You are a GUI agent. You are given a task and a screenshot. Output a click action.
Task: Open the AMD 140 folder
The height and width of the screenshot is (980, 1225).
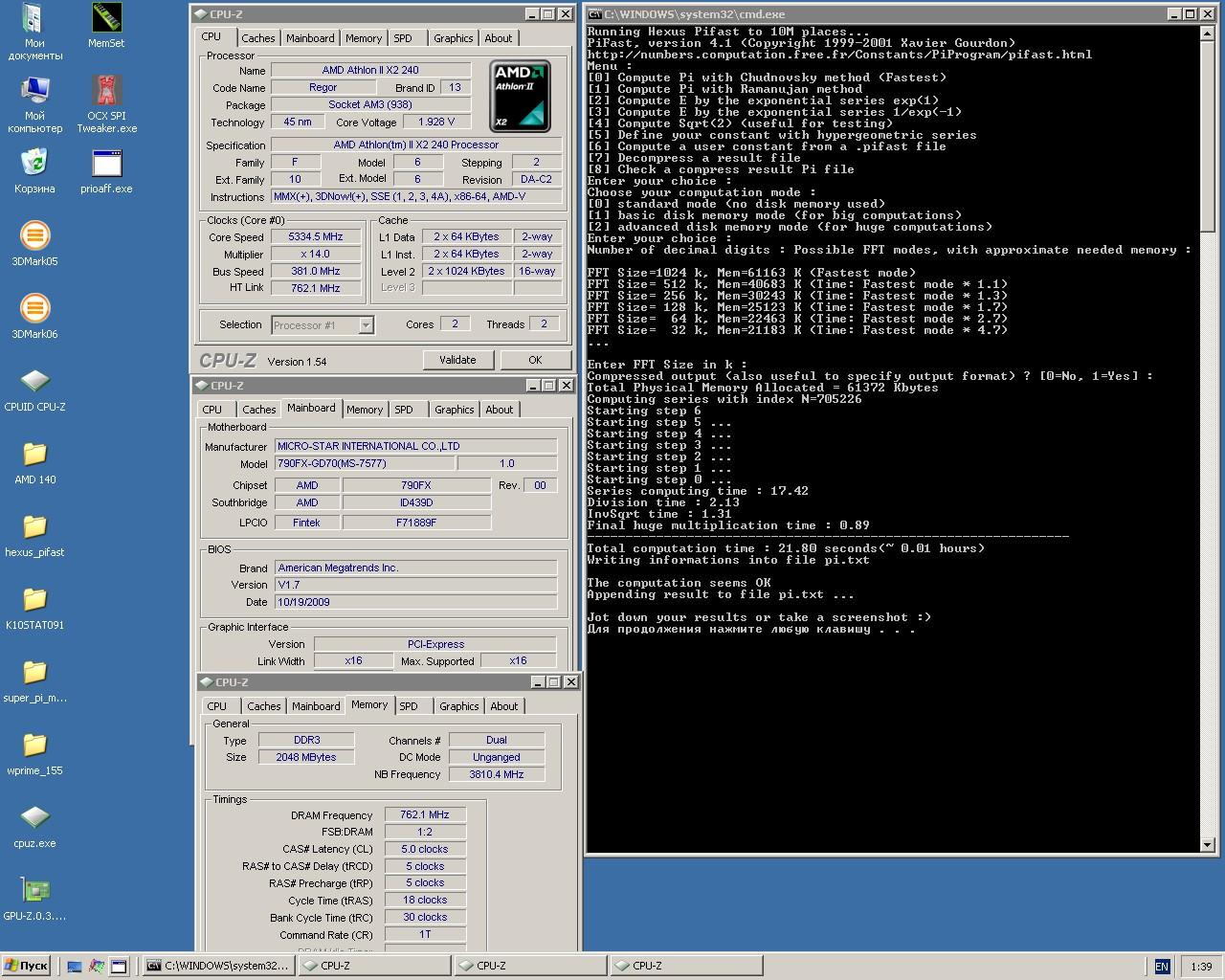click(34, 462)
